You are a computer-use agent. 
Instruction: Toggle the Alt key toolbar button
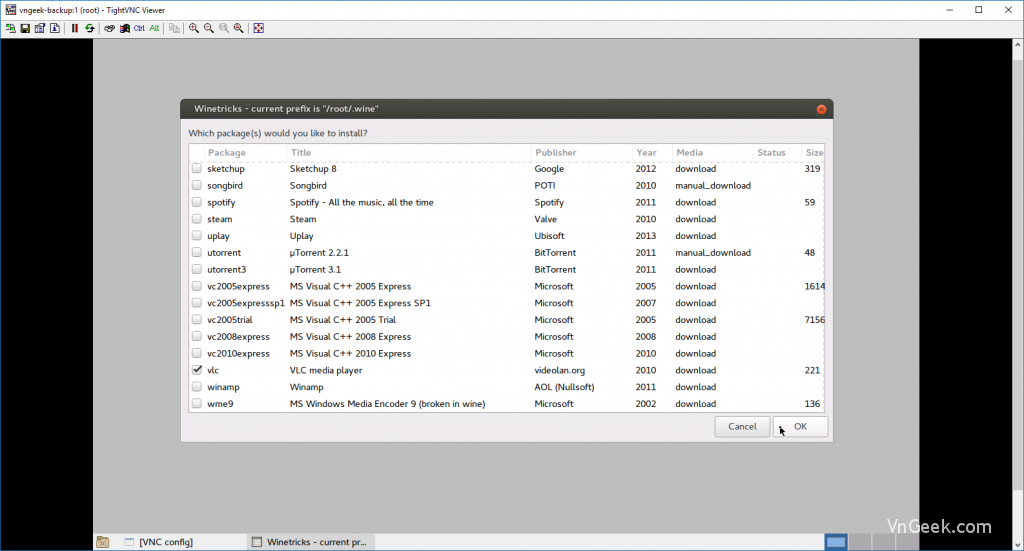tap(154, 28)
